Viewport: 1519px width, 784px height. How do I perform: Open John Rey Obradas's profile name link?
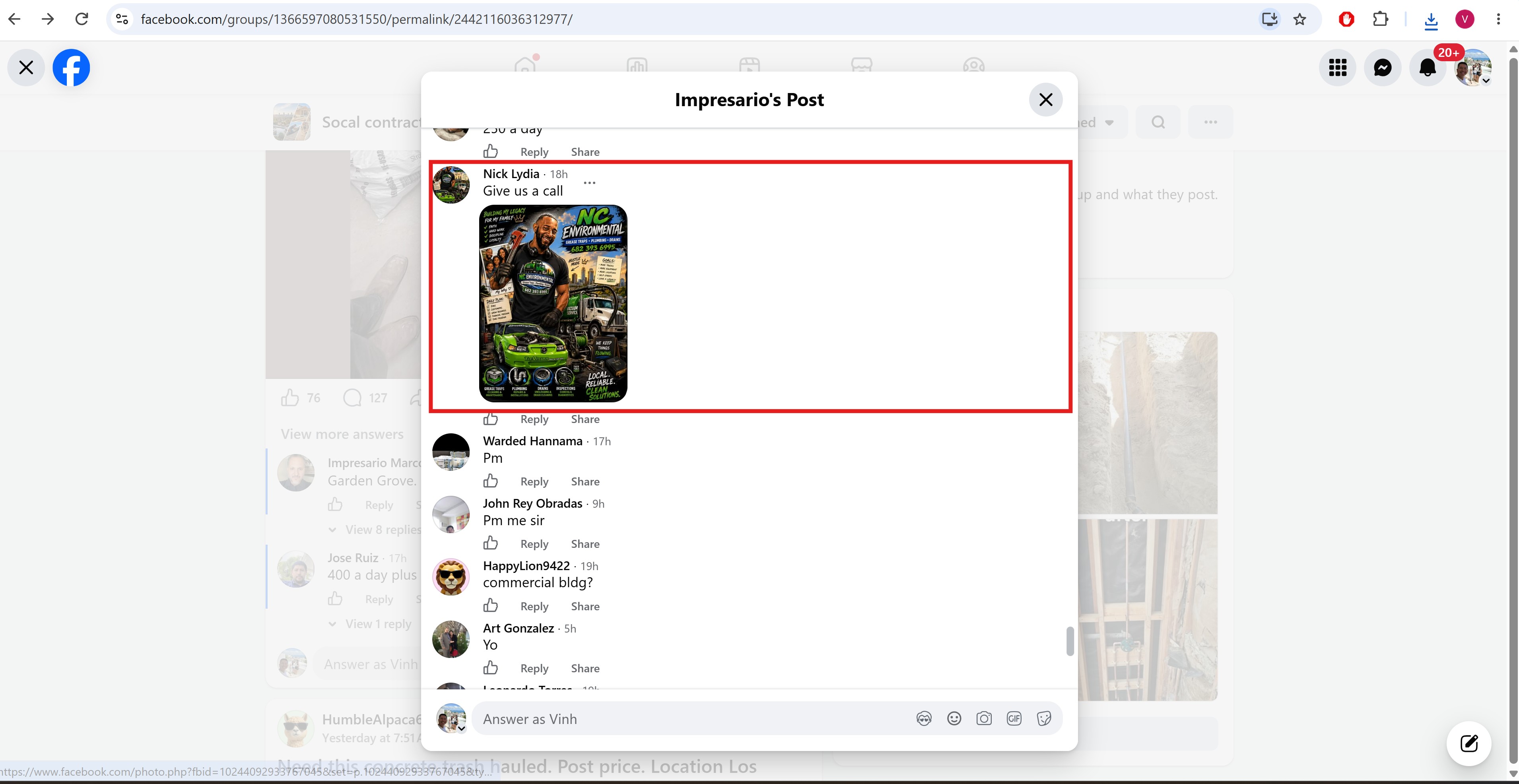[532, 503]
